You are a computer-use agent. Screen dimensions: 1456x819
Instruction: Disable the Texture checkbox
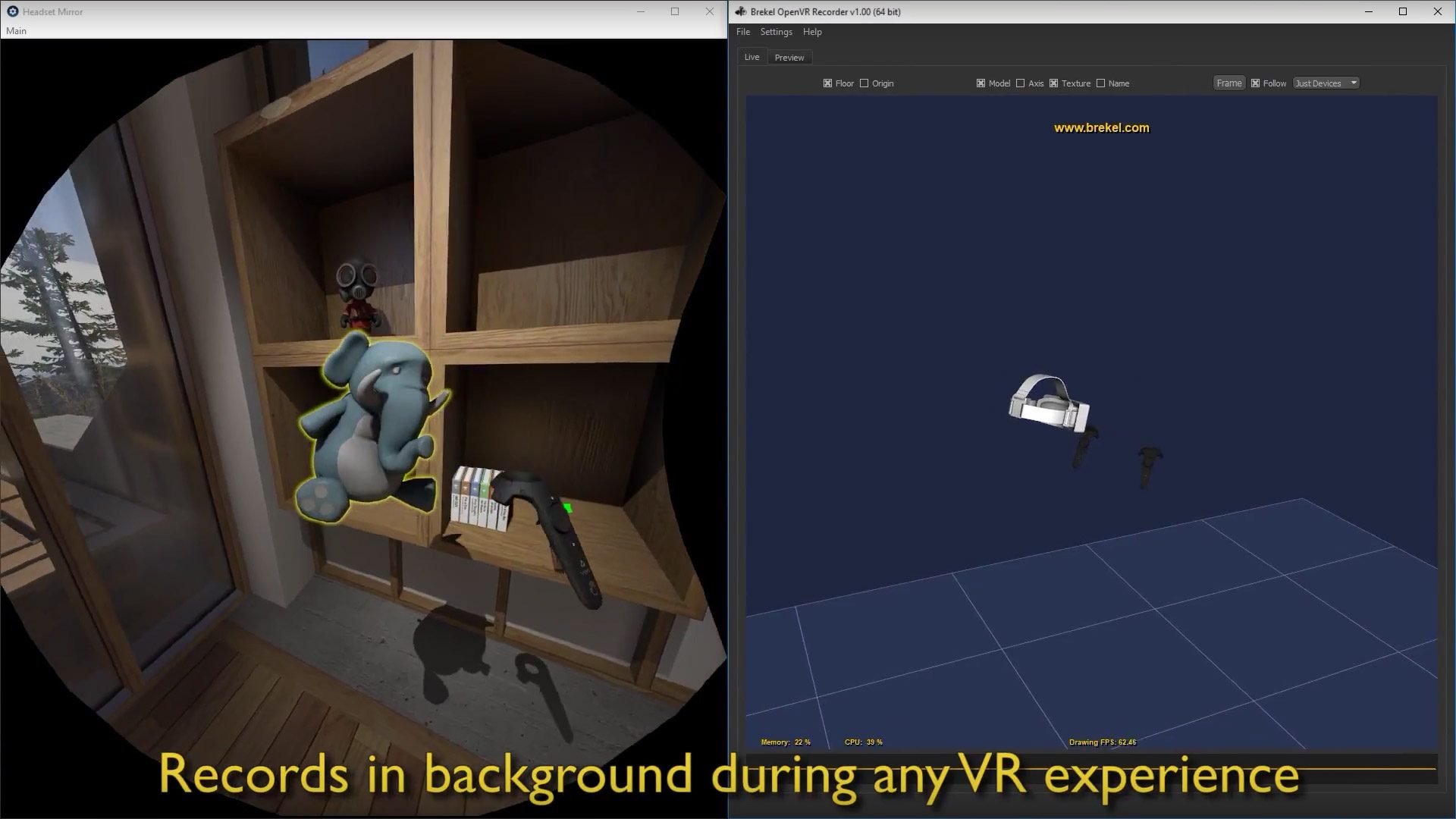[x=1054, y=83]
